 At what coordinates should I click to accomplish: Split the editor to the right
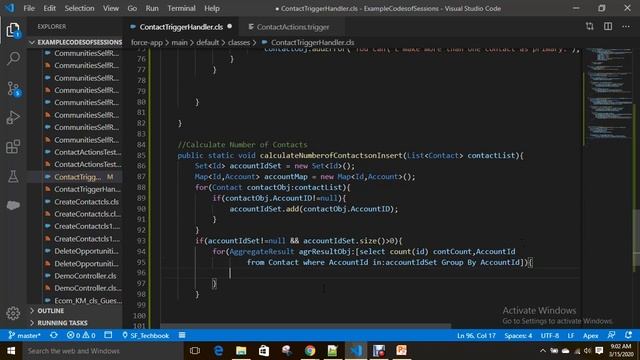608,27
